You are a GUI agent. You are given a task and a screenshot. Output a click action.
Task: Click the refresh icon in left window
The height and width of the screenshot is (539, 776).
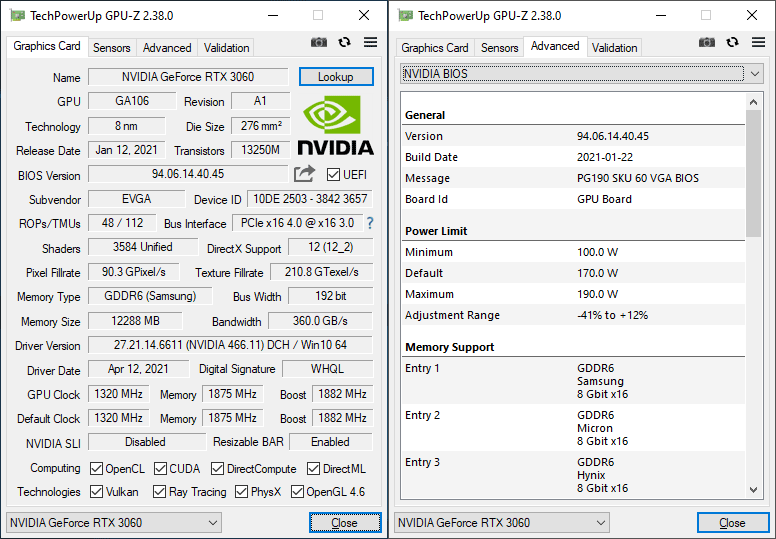[x=344, y=43]
